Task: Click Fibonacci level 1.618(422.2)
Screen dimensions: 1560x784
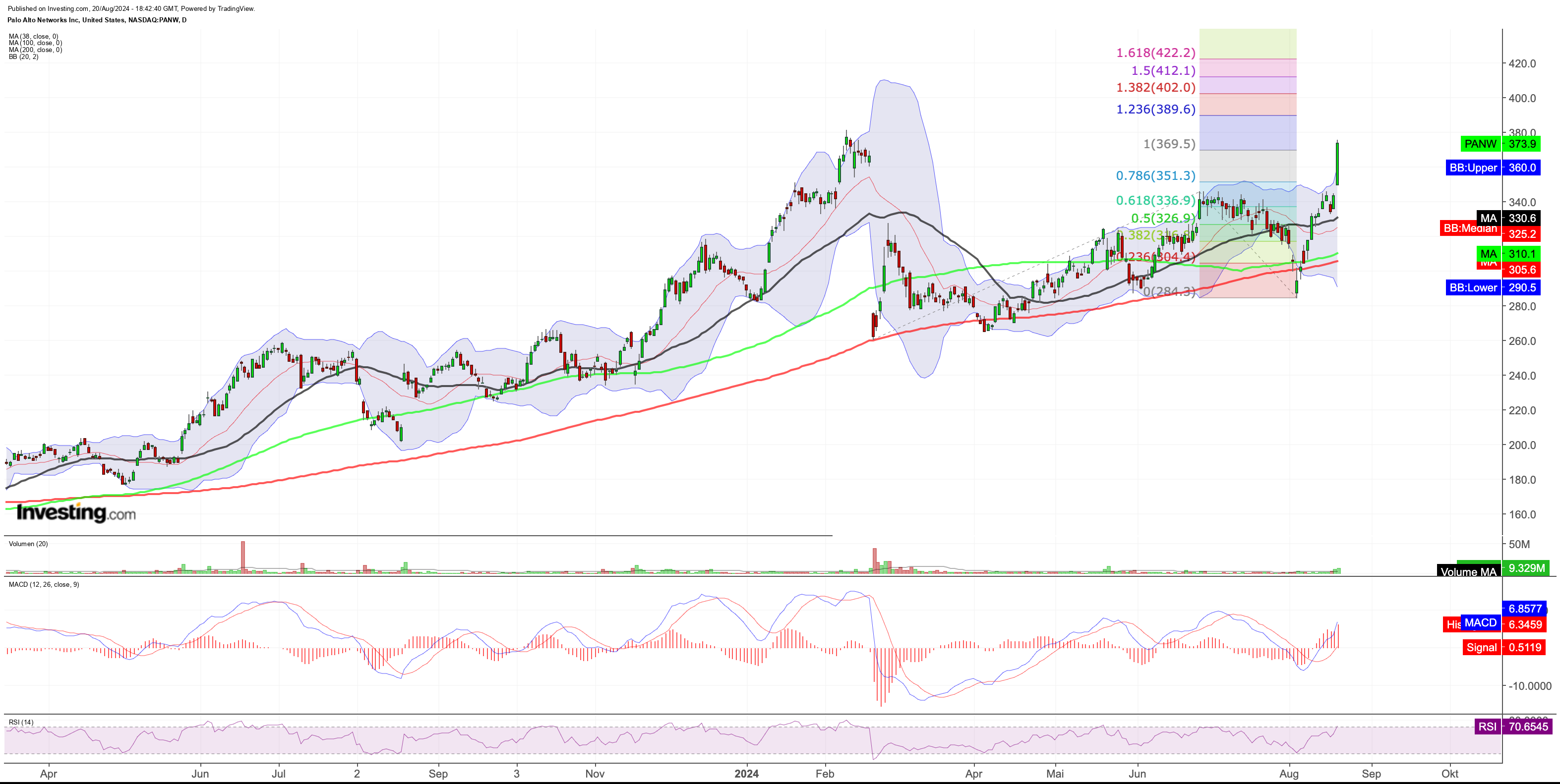Action: pos(1155,53)
